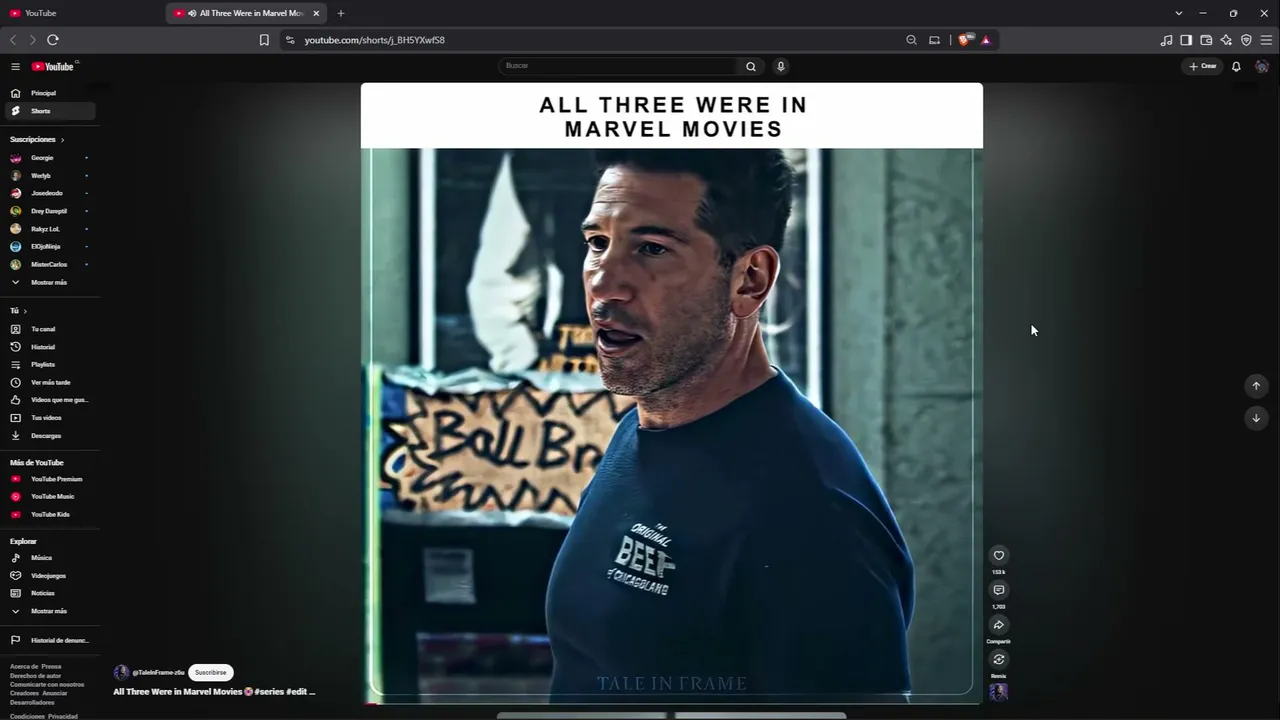1280x720 pixels.
Task: Go to Principal in sidebar
Action: click(x=51, y=93)
